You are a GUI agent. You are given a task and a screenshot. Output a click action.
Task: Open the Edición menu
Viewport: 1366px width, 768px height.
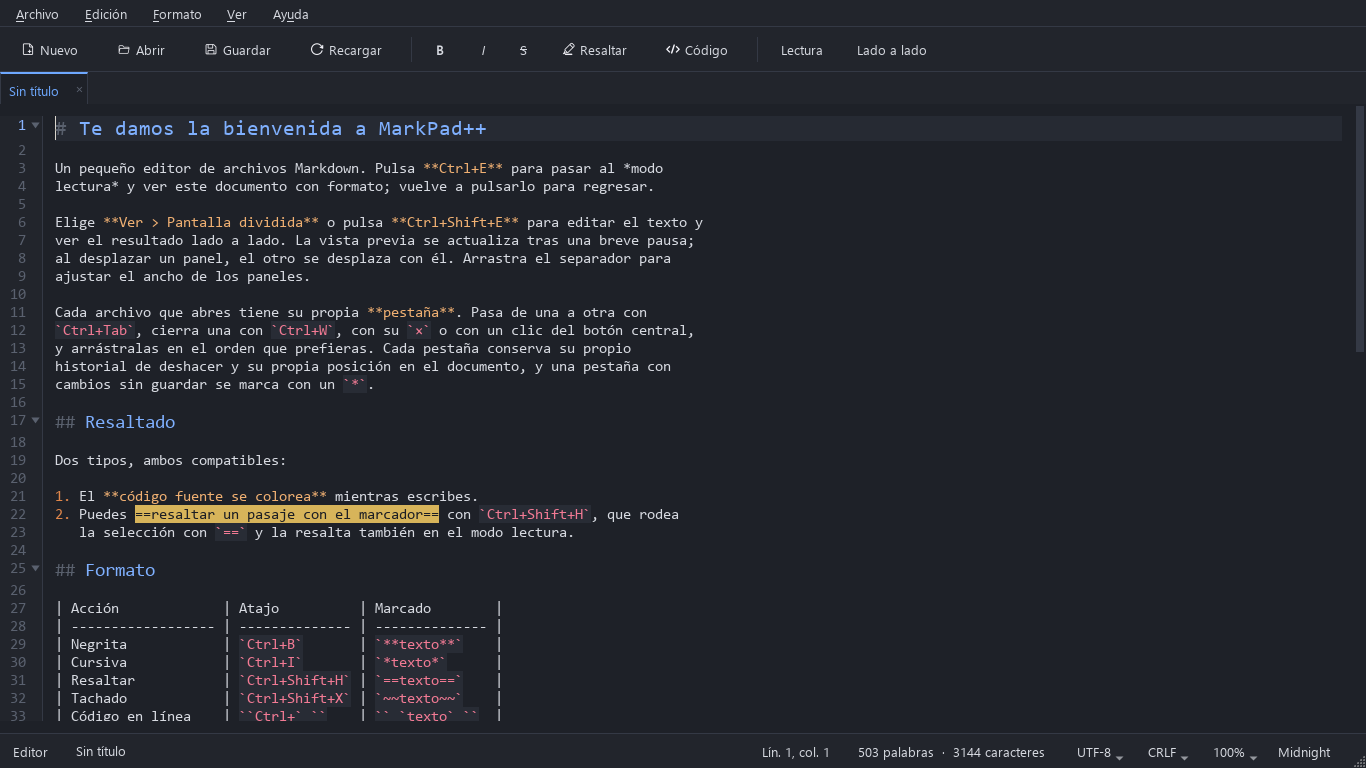(x=106, y=14)
